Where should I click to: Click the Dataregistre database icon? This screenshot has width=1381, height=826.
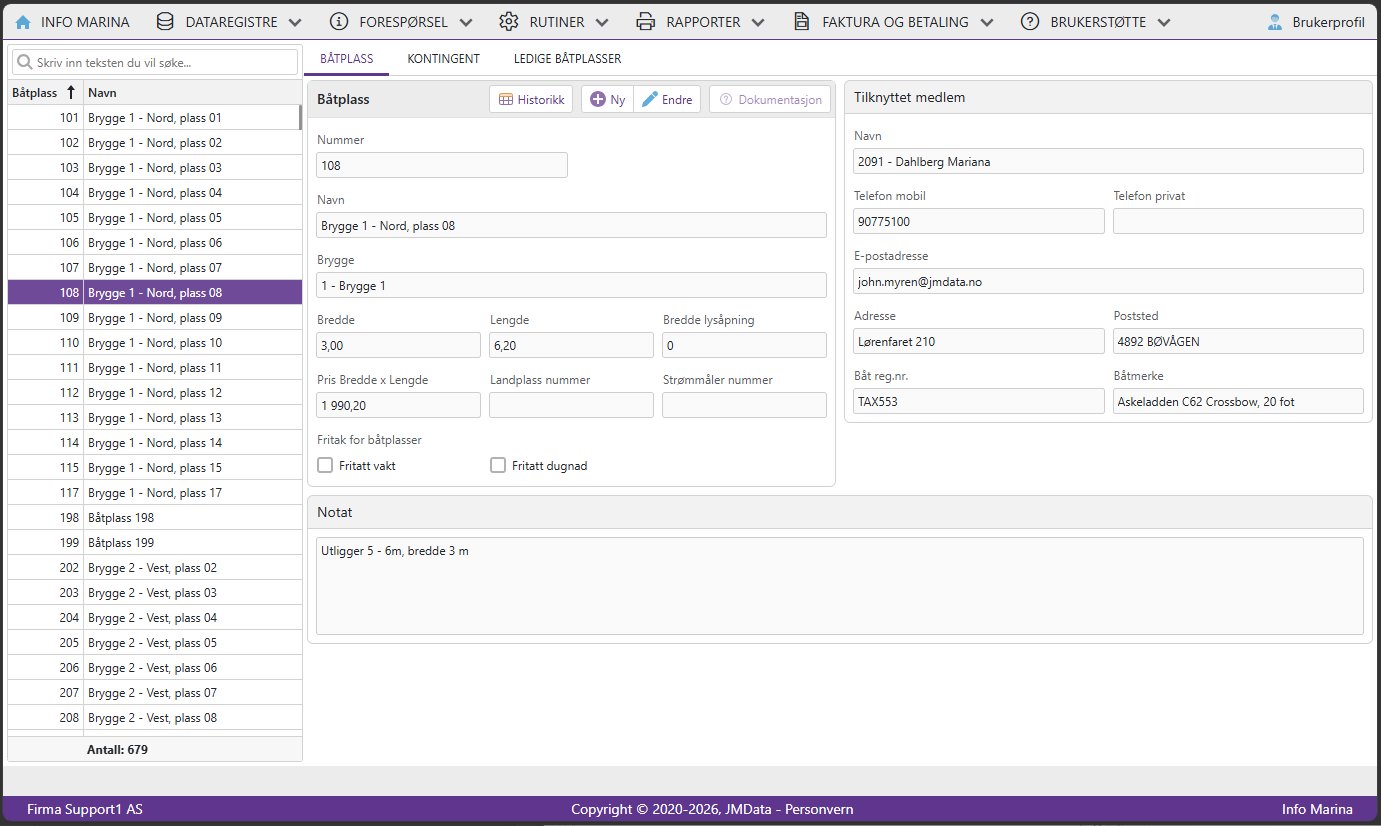[x=165, y=22]
